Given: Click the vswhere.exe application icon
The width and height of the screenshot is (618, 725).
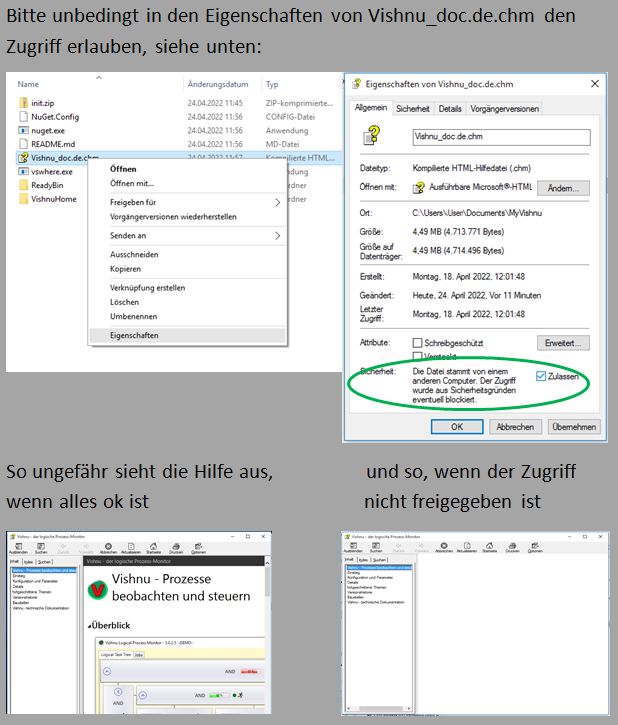Looking at the screenshot, I should (x=23, y=172).
